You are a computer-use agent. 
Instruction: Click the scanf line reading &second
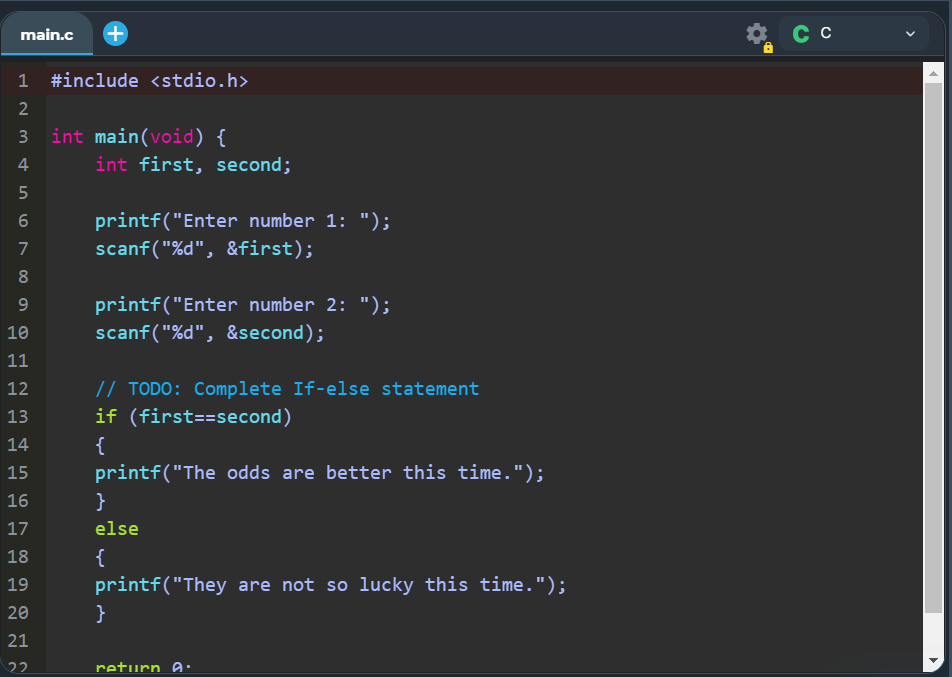(x=210, y=333)
